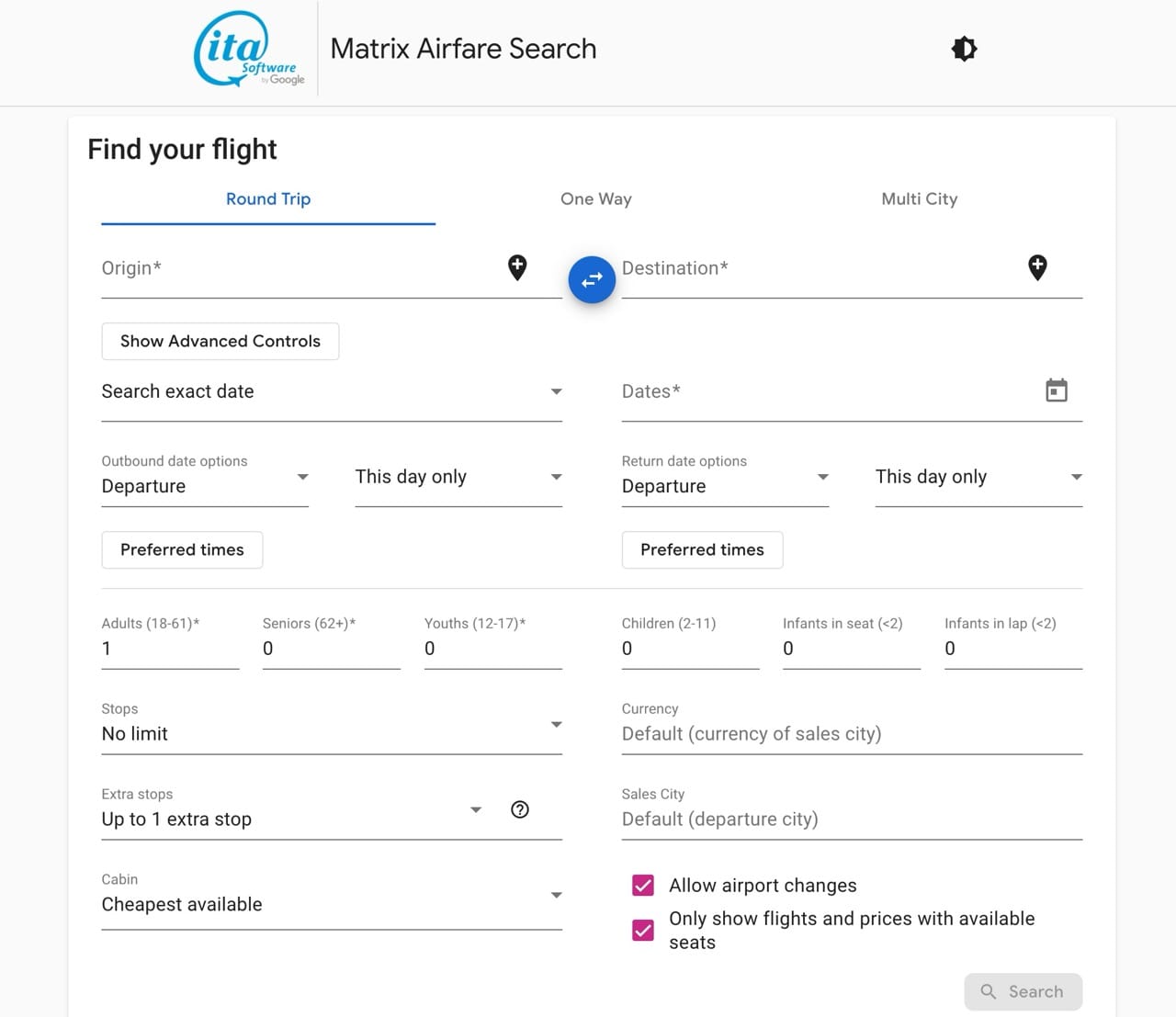Image resolution: width=1176 pixels, height=1017 pixels.
Task: Open the Outbound date options Departure dropdown
Action: 302,477
